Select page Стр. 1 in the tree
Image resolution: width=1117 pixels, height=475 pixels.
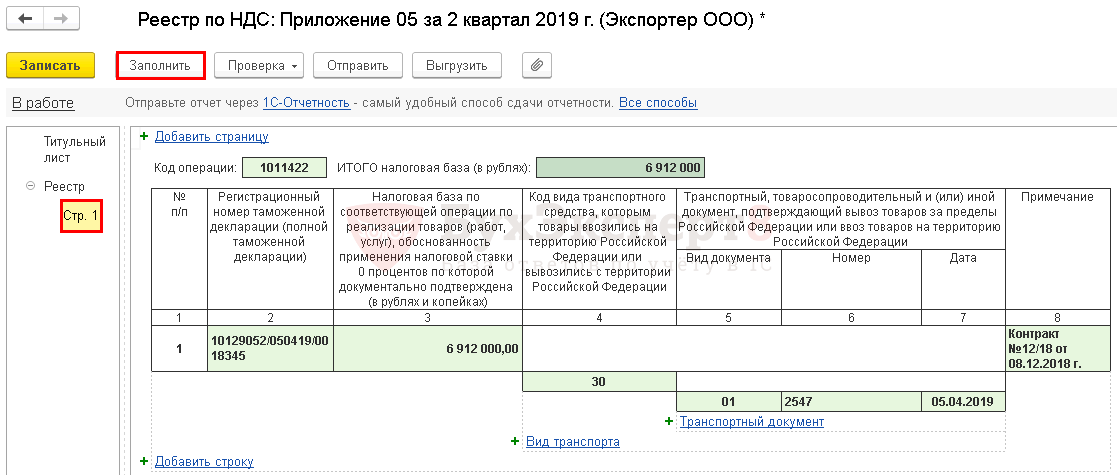[80, 215]
